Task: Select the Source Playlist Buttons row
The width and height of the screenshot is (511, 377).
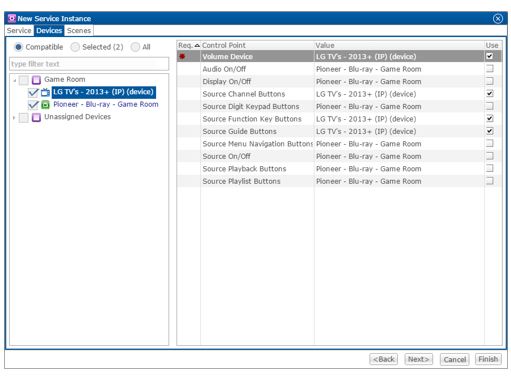Action: (339, 181)
